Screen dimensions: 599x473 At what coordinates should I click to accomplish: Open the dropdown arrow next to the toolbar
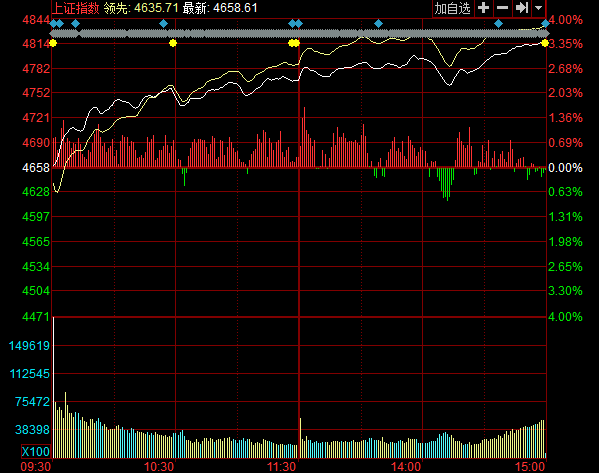click(538, 8)
